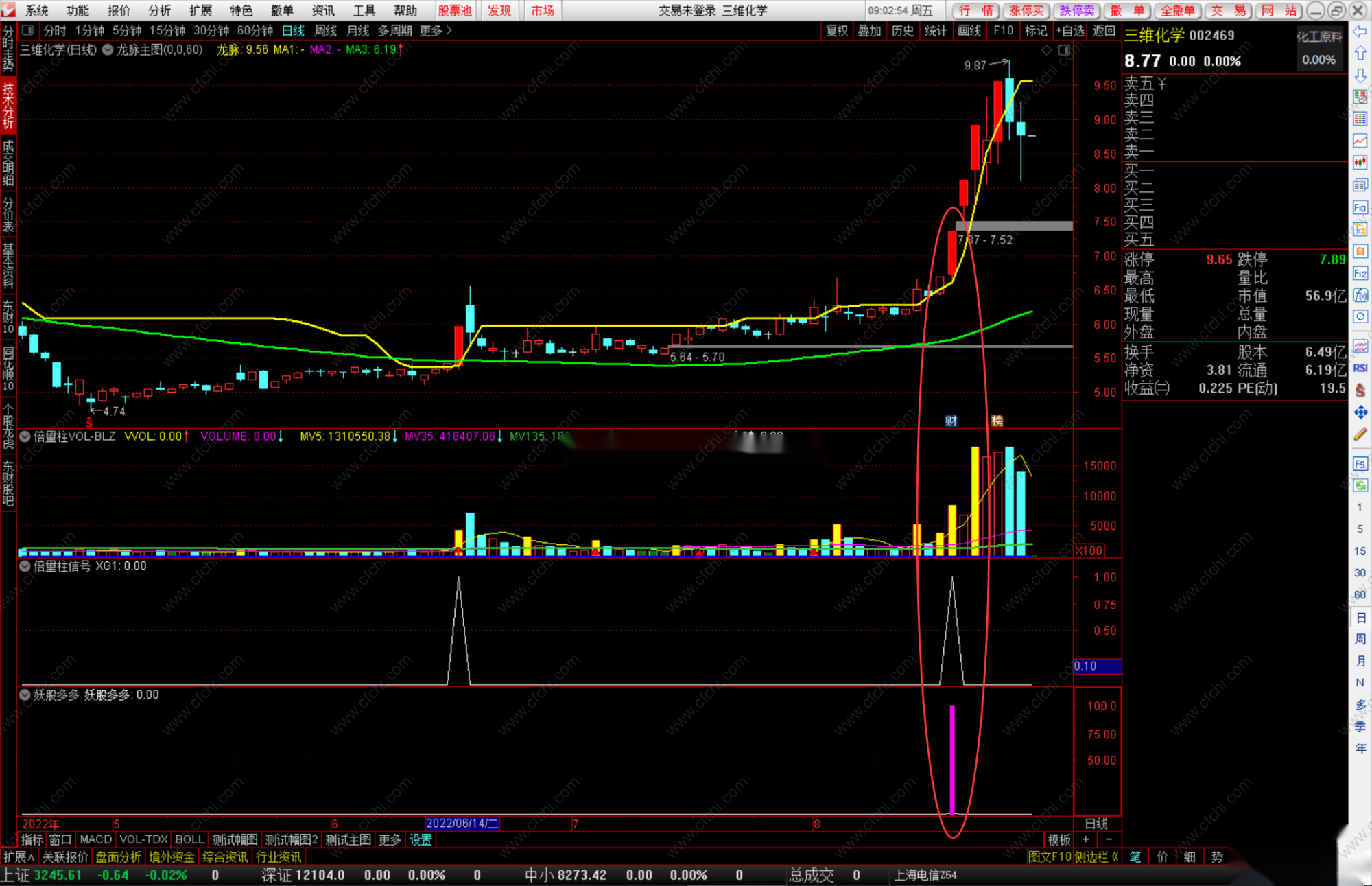
Task: Click the trend line chart icon
Action: 1360,141
